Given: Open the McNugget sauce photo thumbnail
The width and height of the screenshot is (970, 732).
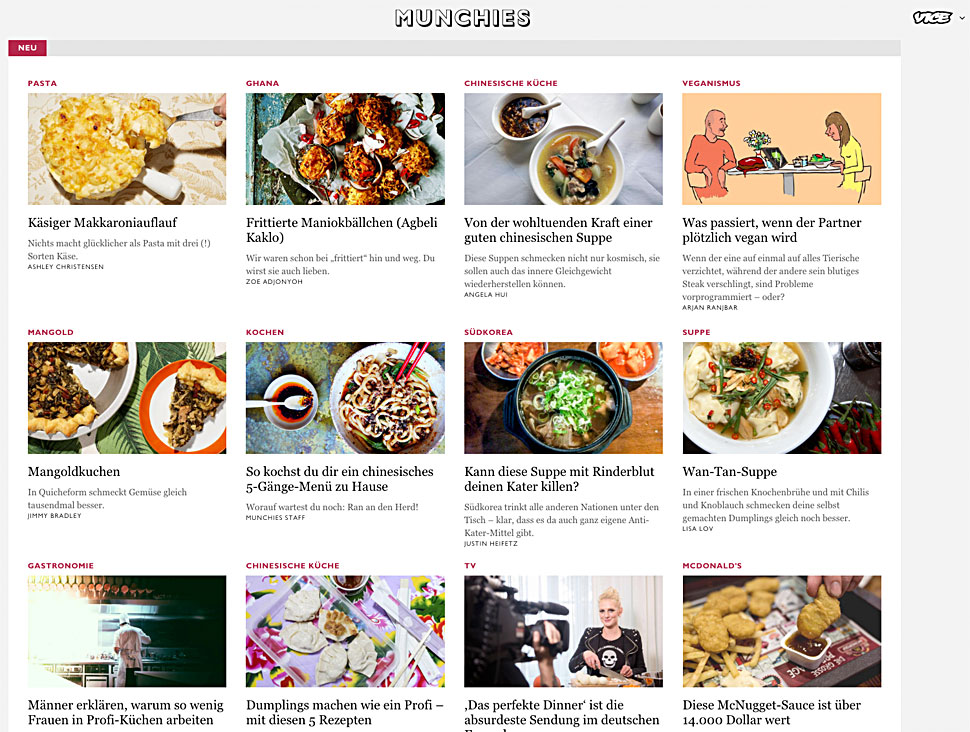Looking at the screenshot, I should click(x=781, y=631).
